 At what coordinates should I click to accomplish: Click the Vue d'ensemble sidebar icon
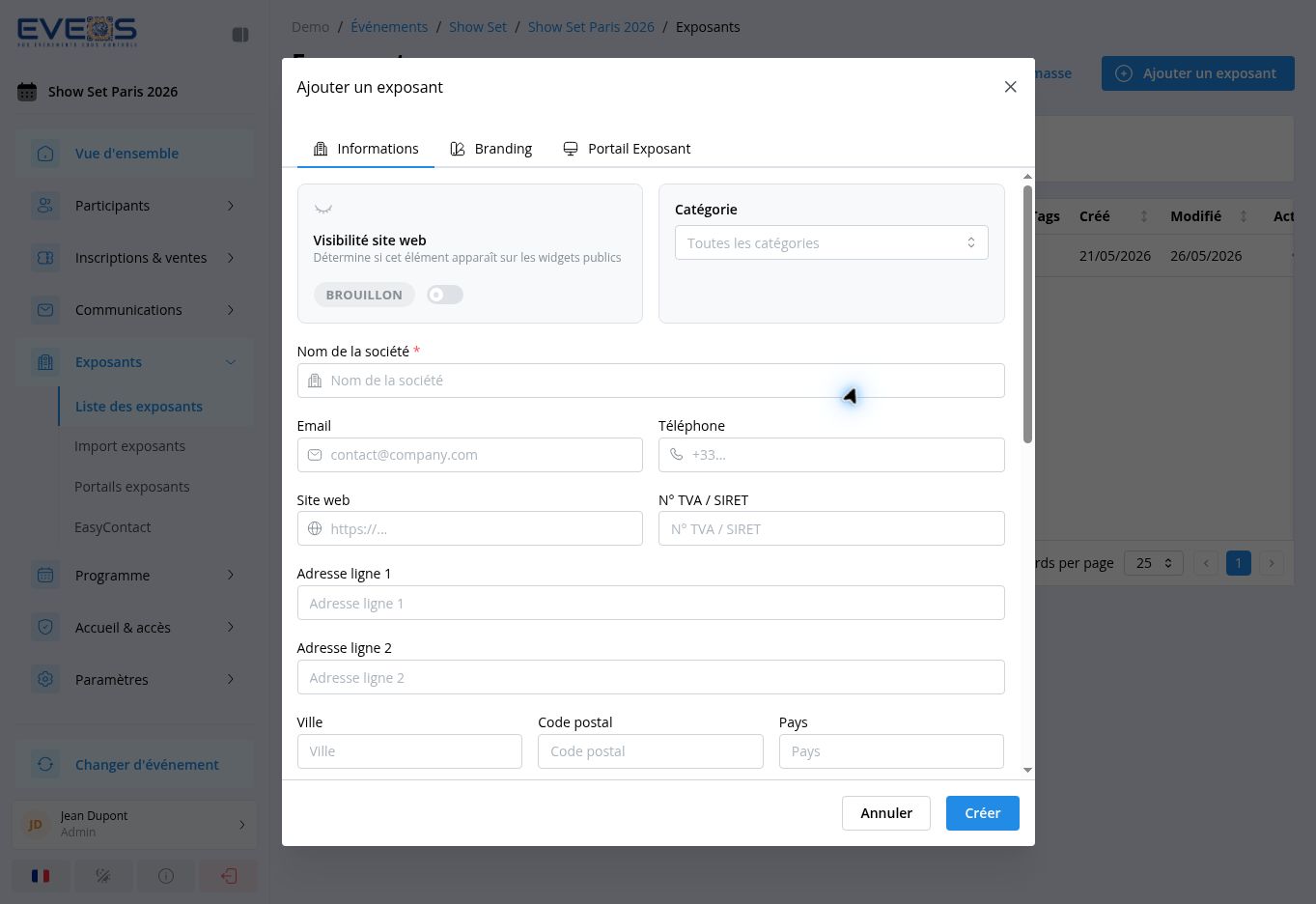click(45, 154)
